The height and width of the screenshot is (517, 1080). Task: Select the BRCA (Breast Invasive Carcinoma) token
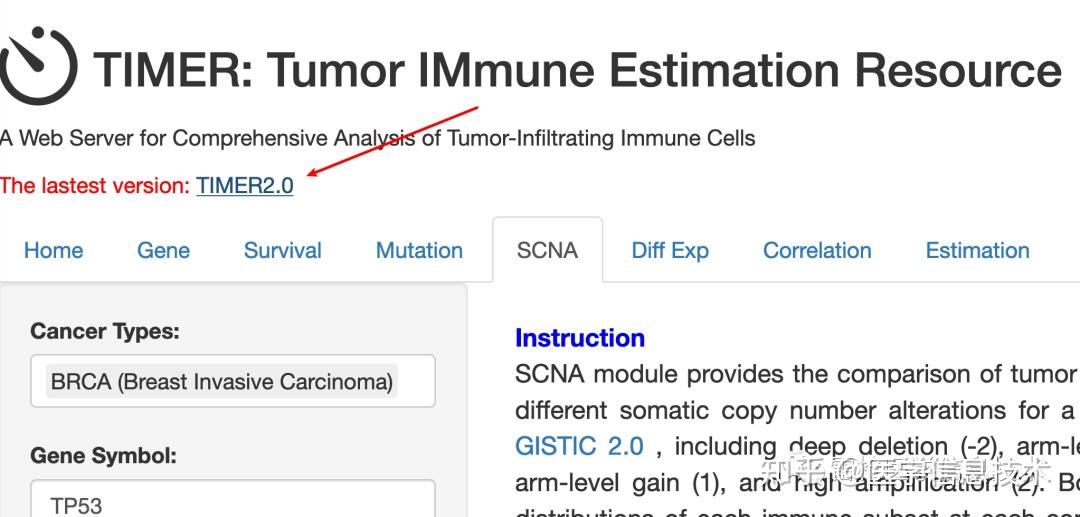[222, 382]
